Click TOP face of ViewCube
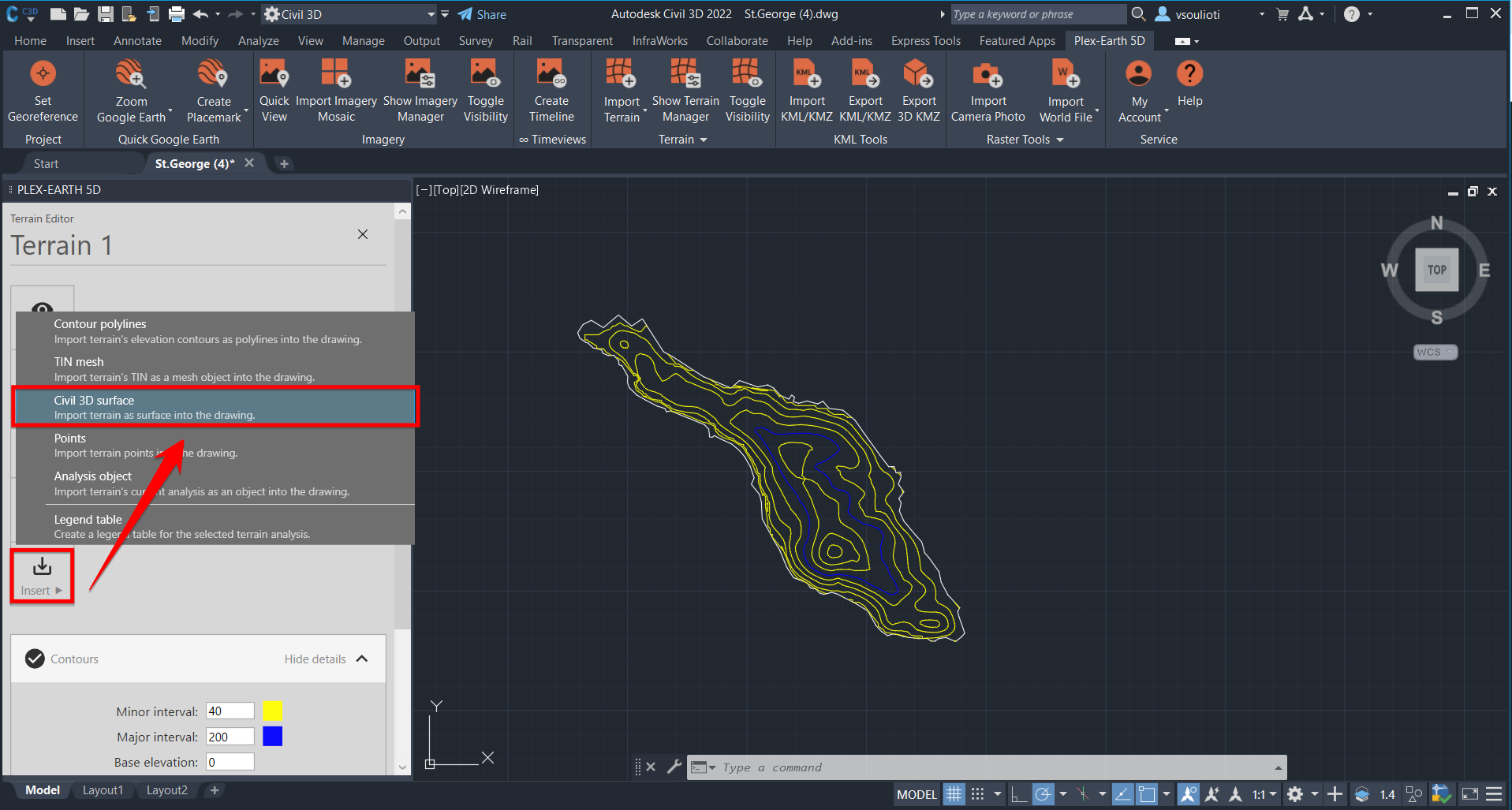The width and height of the screenshot is (1512, 810). pyautogui.click(x=1436, y=270)
